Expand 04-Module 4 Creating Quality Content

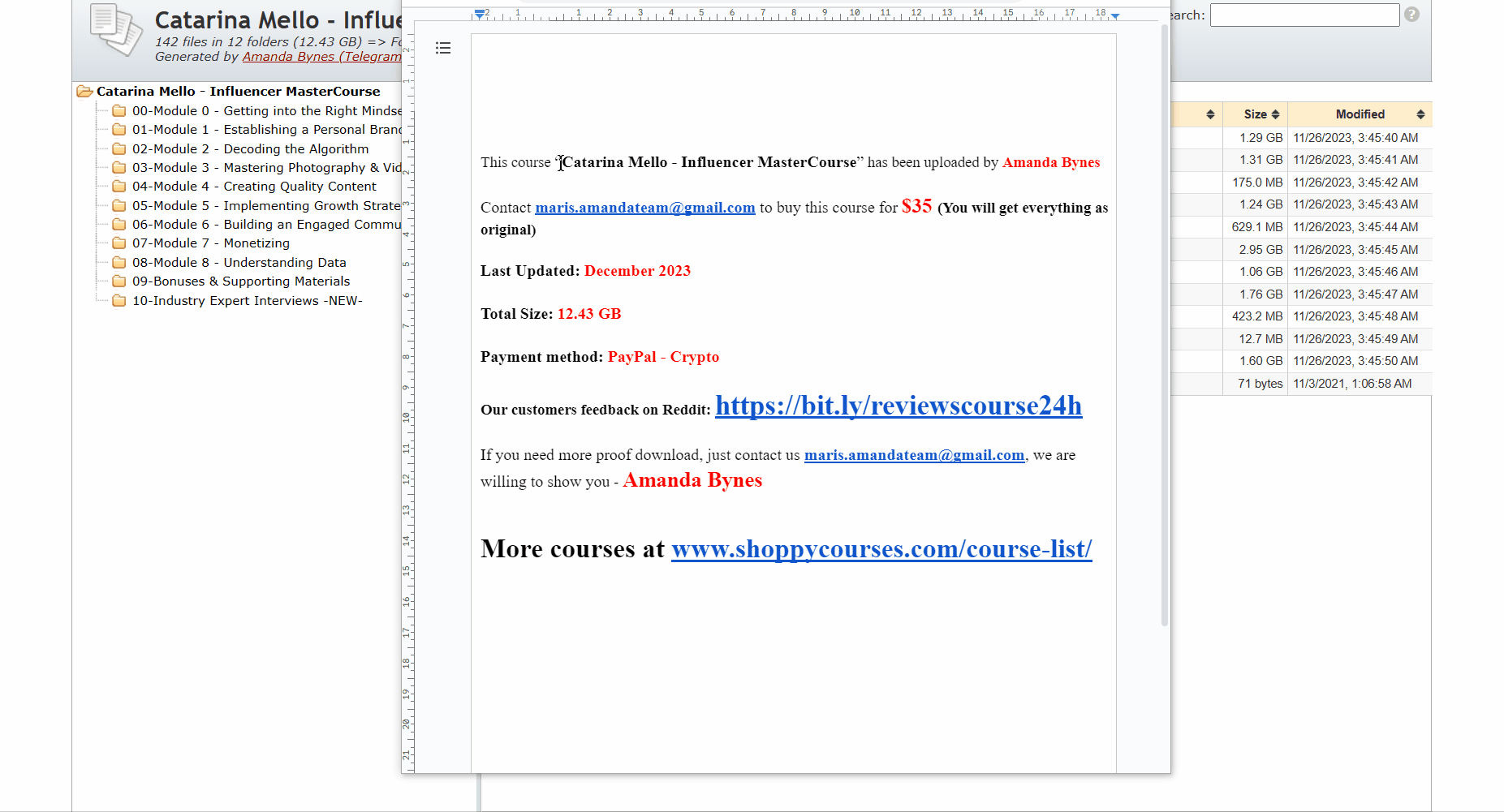[x=254, y=187]
